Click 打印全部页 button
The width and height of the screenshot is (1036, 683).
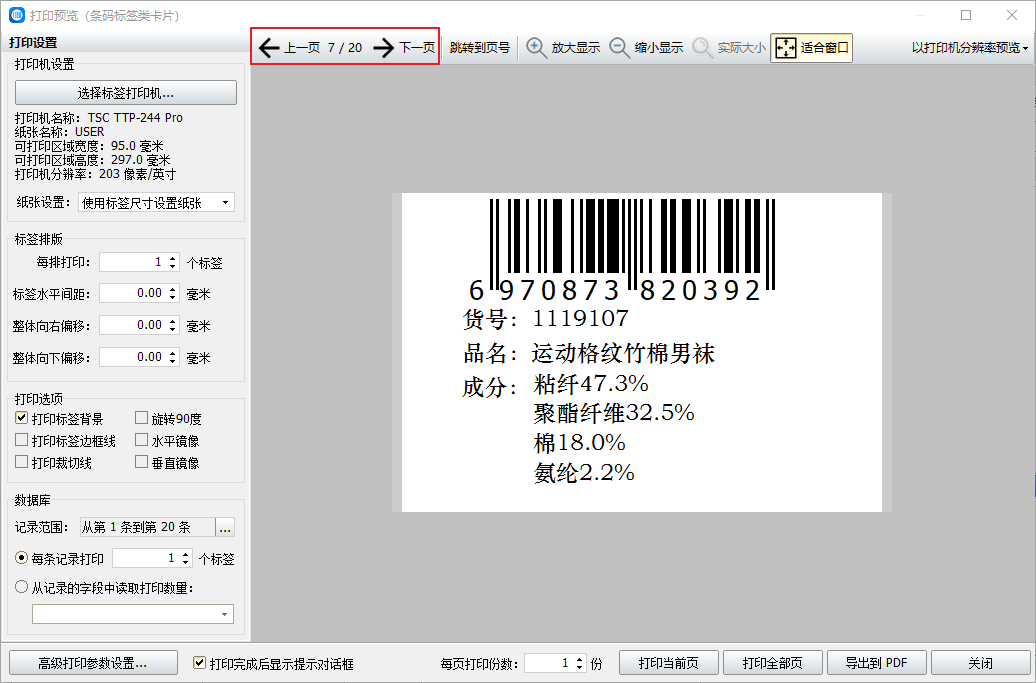(772, 663)
